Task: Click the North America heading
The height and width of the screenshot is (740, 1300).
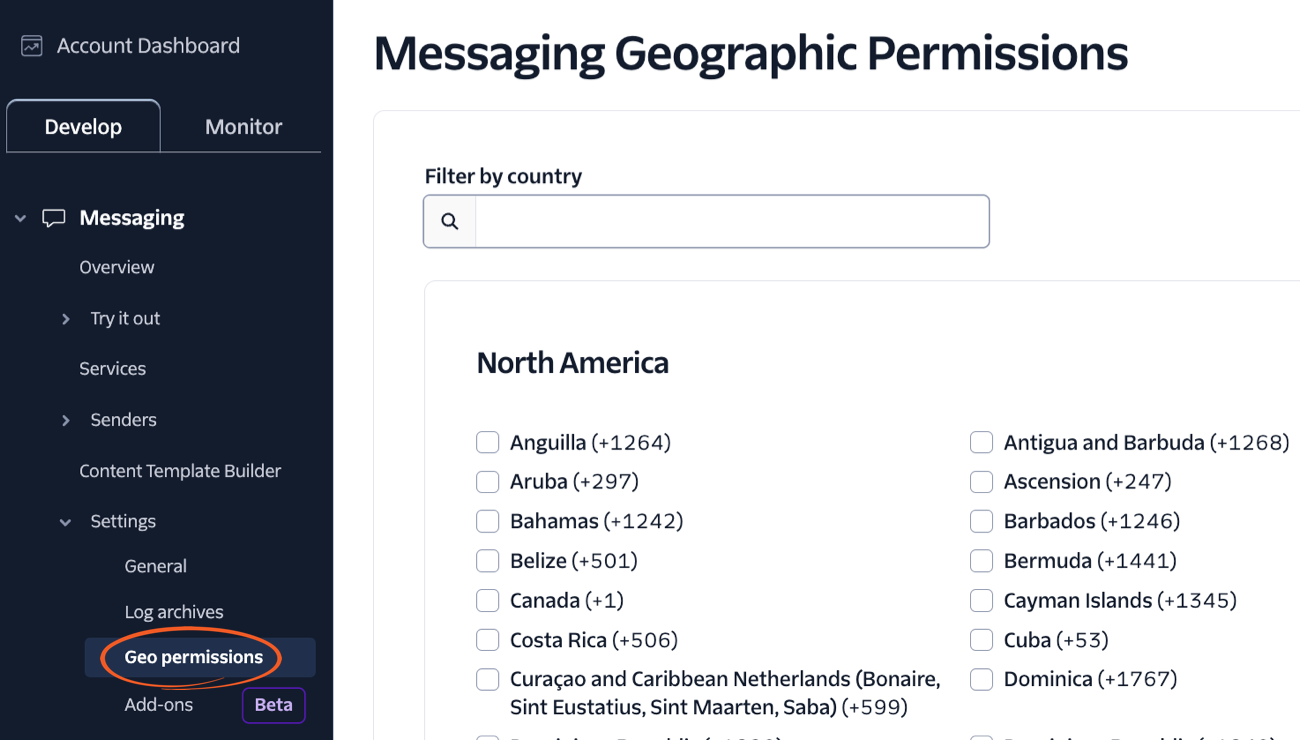Action: coord(572,362)
